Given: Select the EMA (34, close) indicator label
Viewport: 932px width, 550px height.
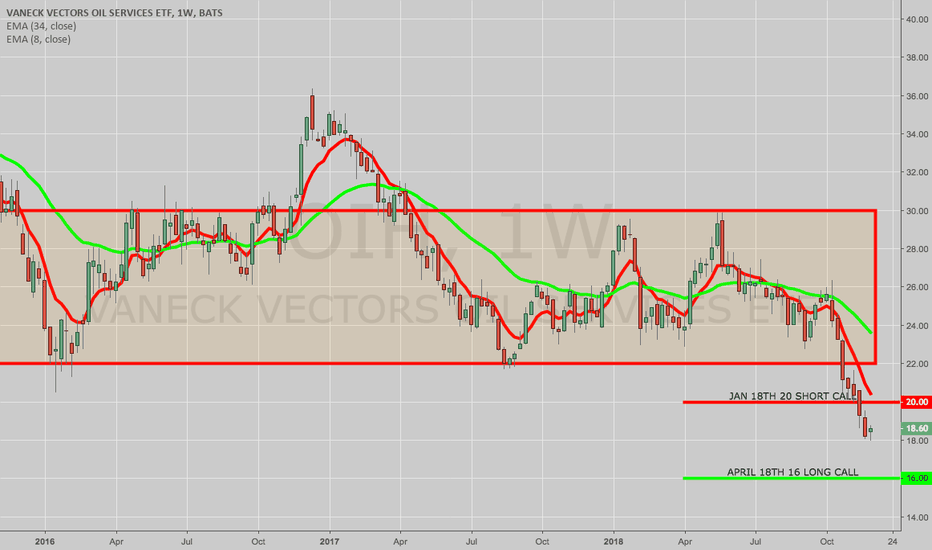Looking at the screenshot, I should (41, 26).
